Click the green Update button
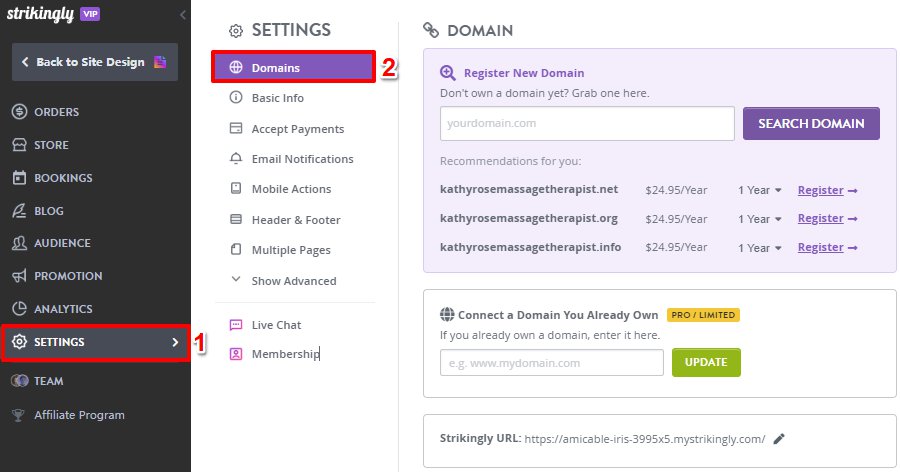Screen dimensions: 900x472 pyautogui.click(x=706, y=362)
